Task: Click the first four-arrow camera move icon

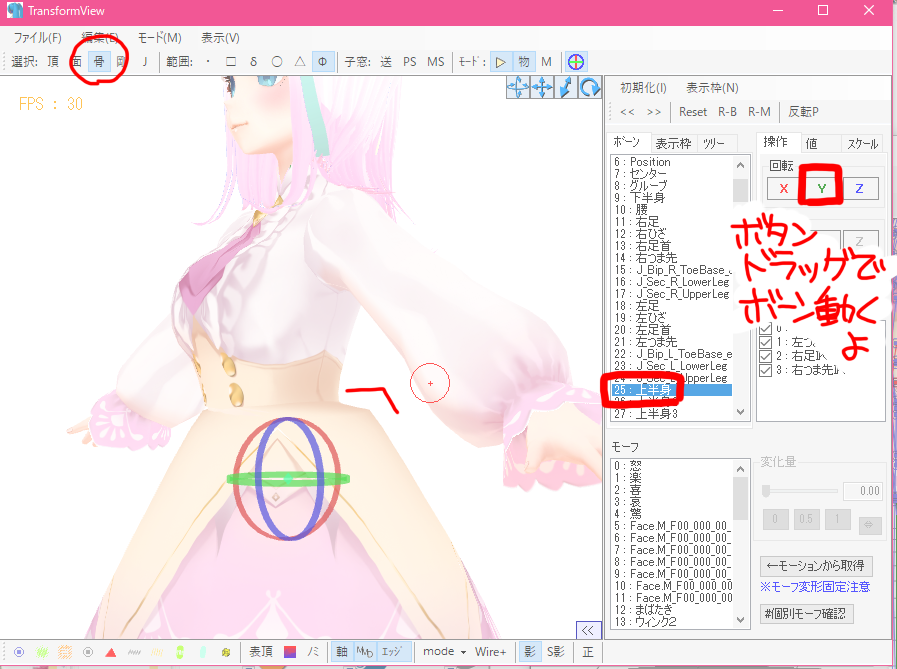Action: (518, 88)
